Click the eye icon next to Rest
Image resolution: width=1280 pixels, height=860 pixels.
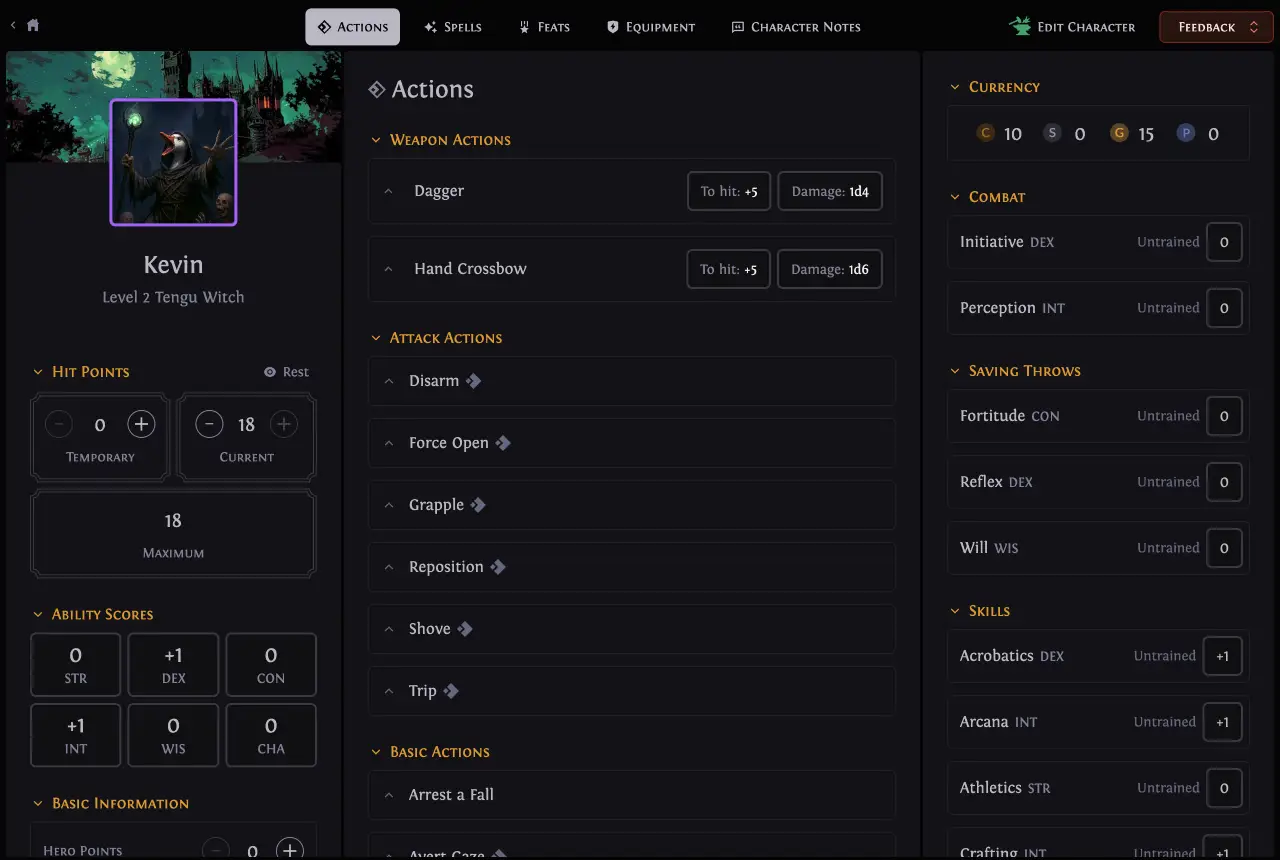(x=270, y=372)
